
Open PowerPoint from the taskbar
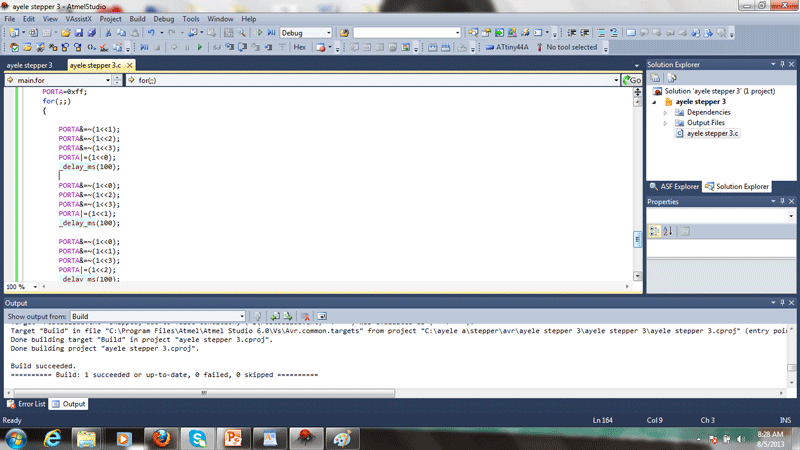click(x=233, y=438)
